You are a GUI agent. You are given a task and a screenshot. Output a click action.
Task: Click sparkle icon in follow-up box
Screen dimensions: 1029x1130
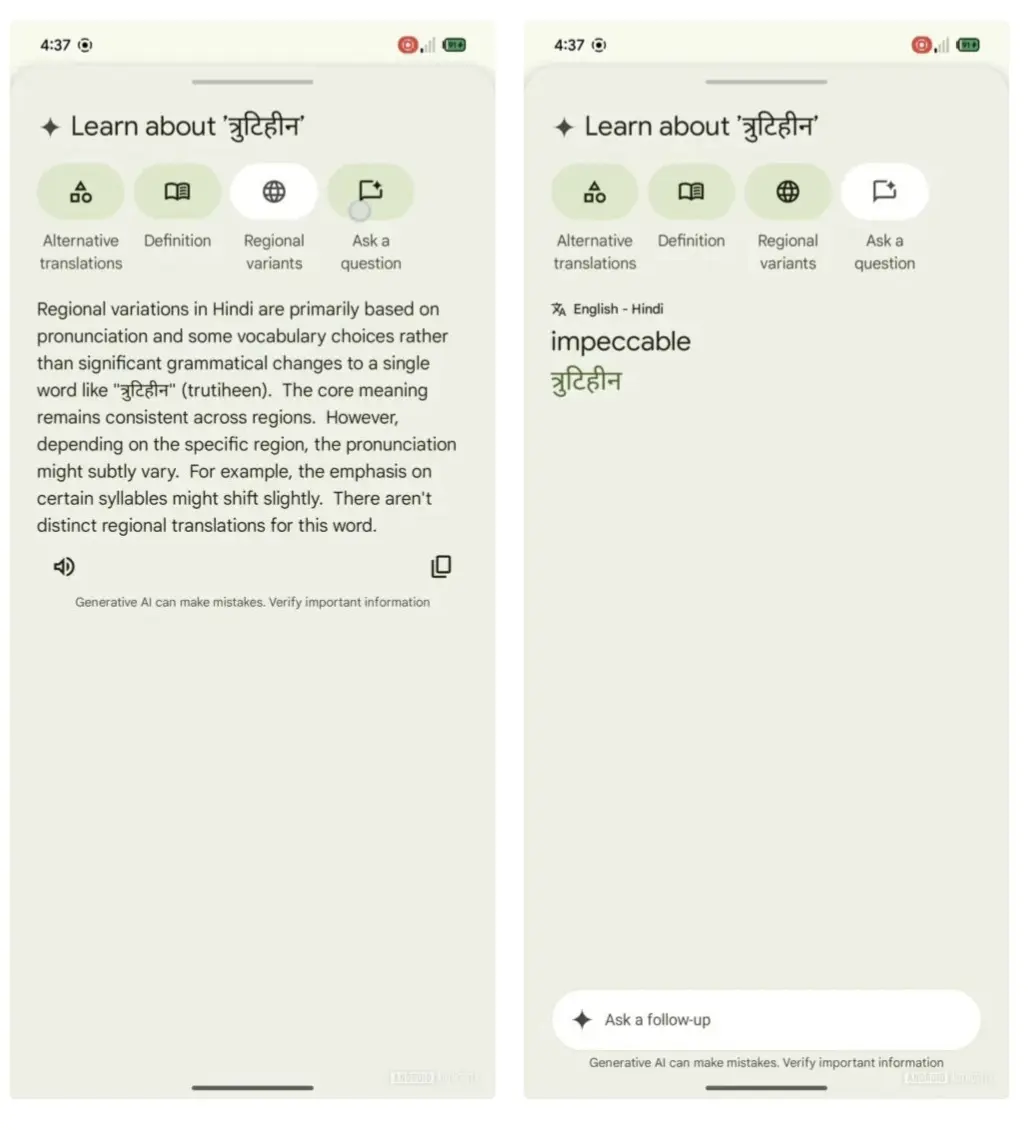click(x=582, y=1020)
